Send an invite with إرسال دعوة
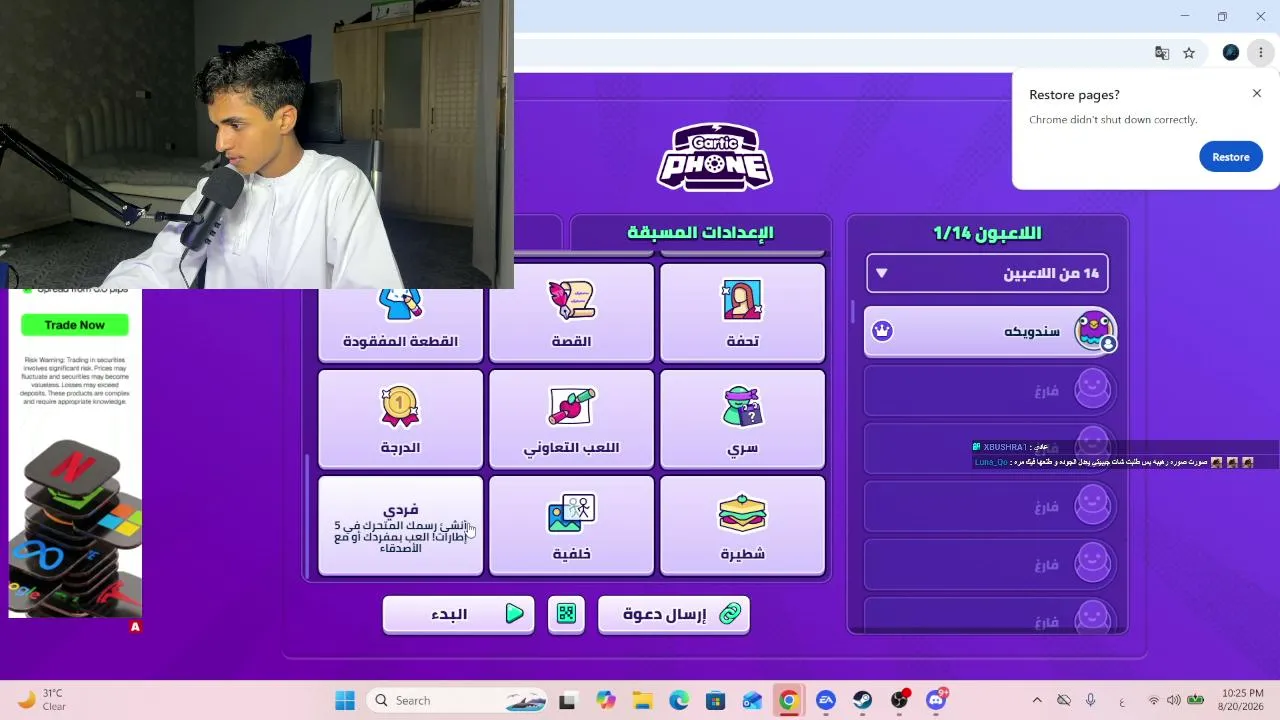The image size is (1280, 720). (x=673, y=614)
